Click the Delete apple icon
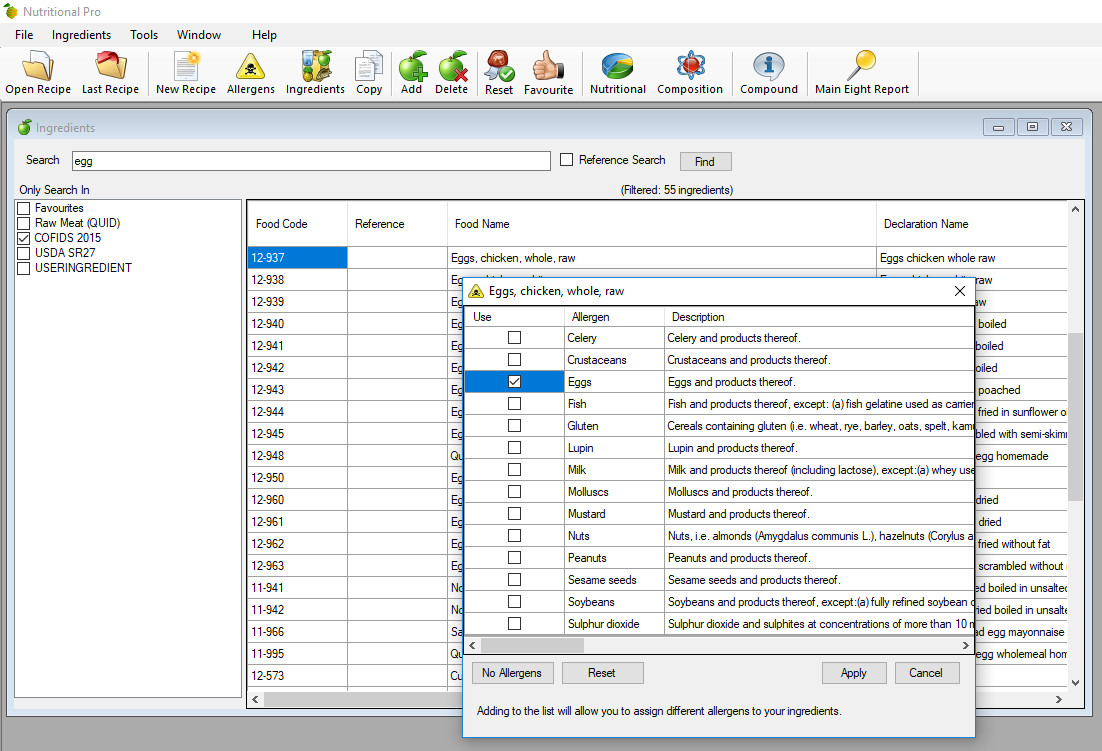 coord(451,73)
